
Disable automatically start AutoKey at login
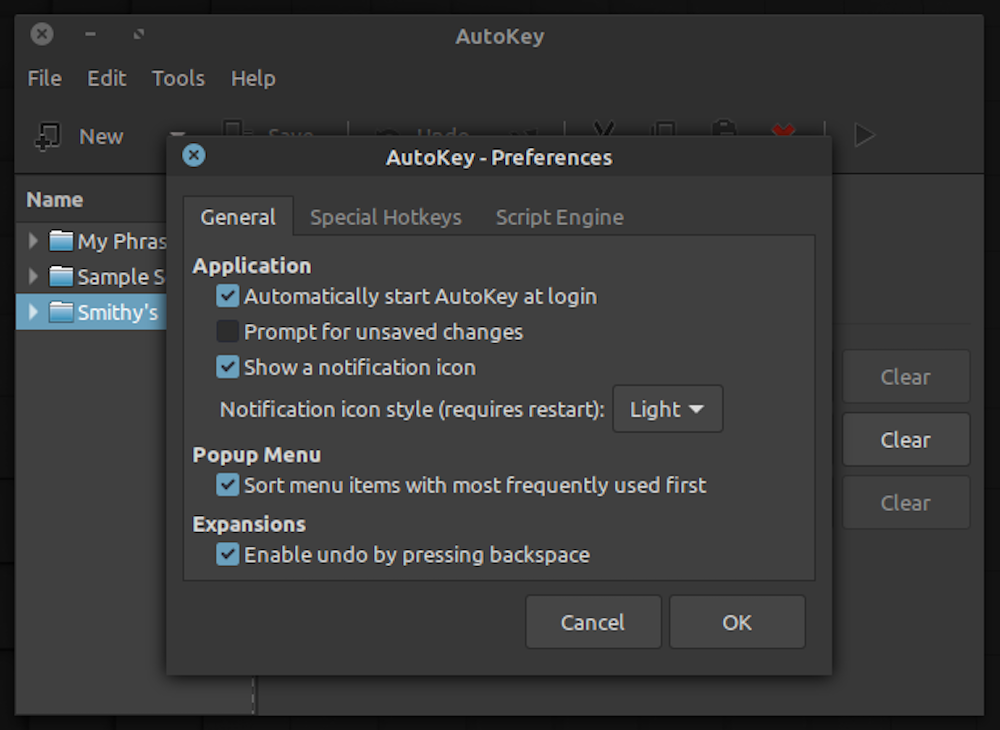228,296
